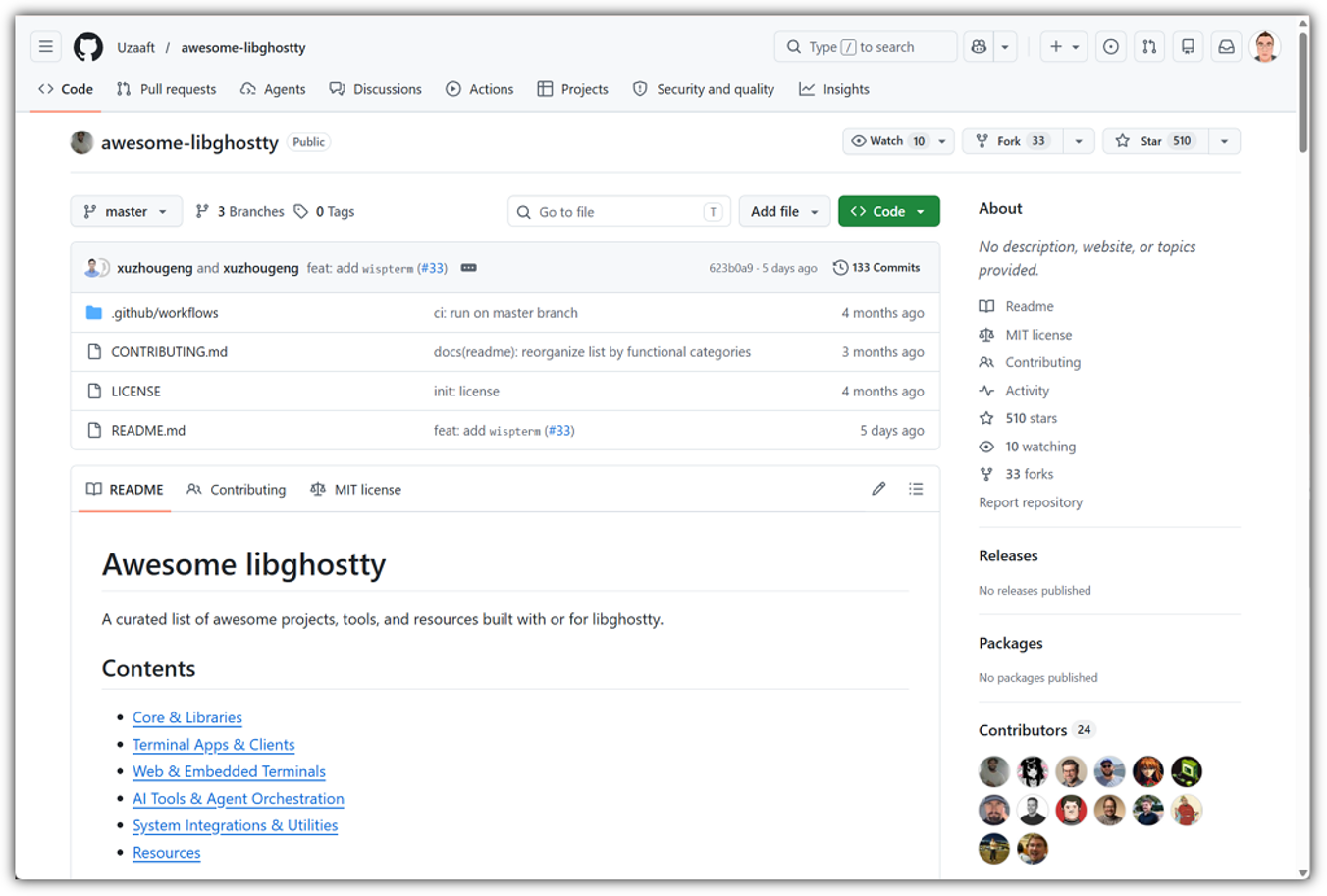1327x896 pixels.
Task: Open the CONTRIBUTING.md file
Action: point(169,352)
